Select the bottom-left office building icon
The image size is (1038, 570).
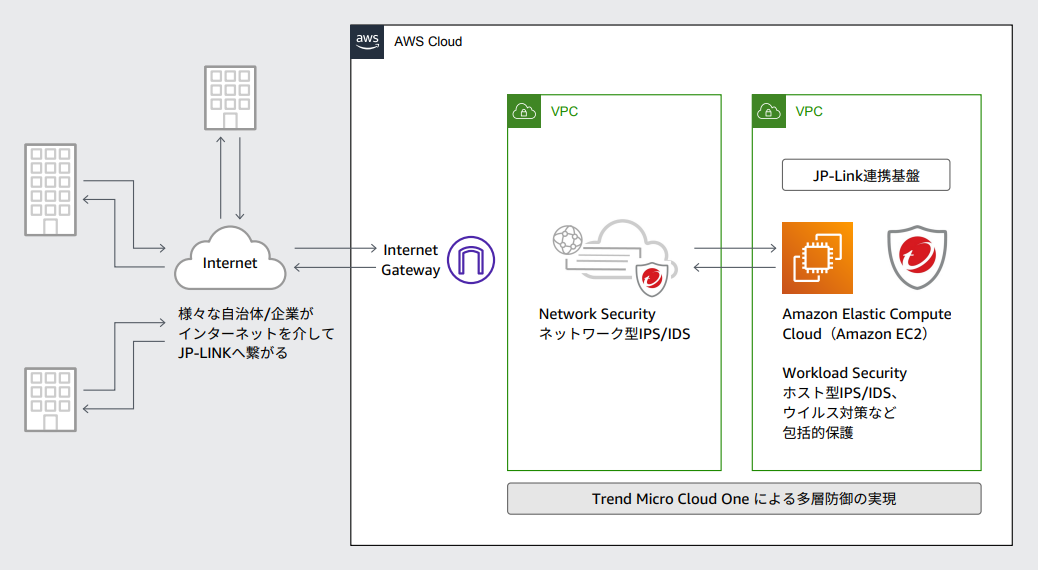(x=49, y=399)
